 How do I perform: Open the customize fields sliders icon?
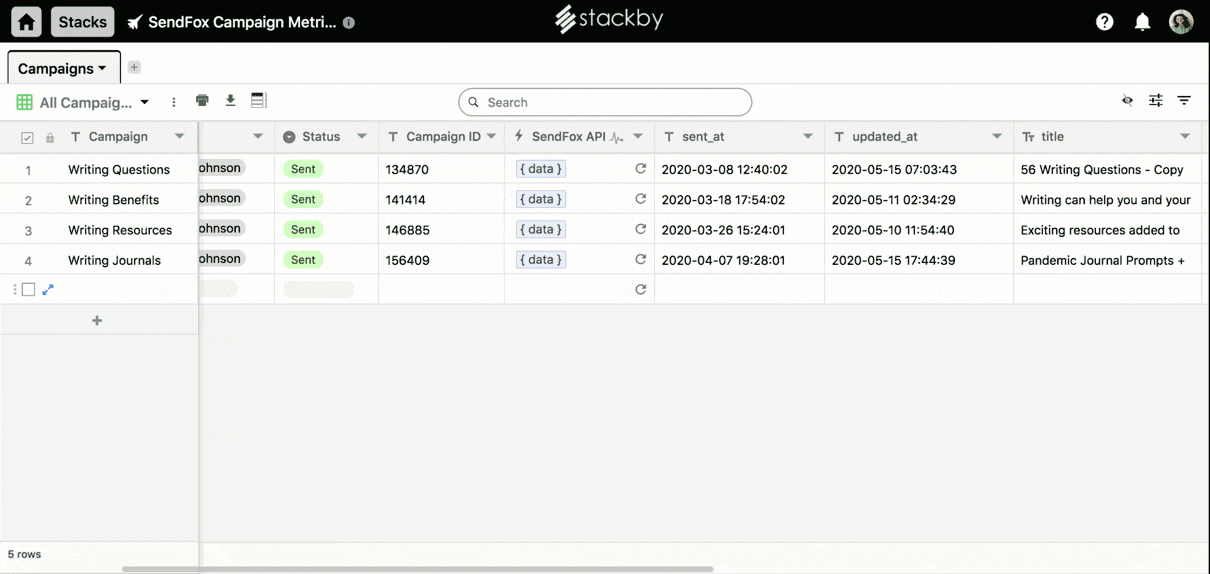1155,101
